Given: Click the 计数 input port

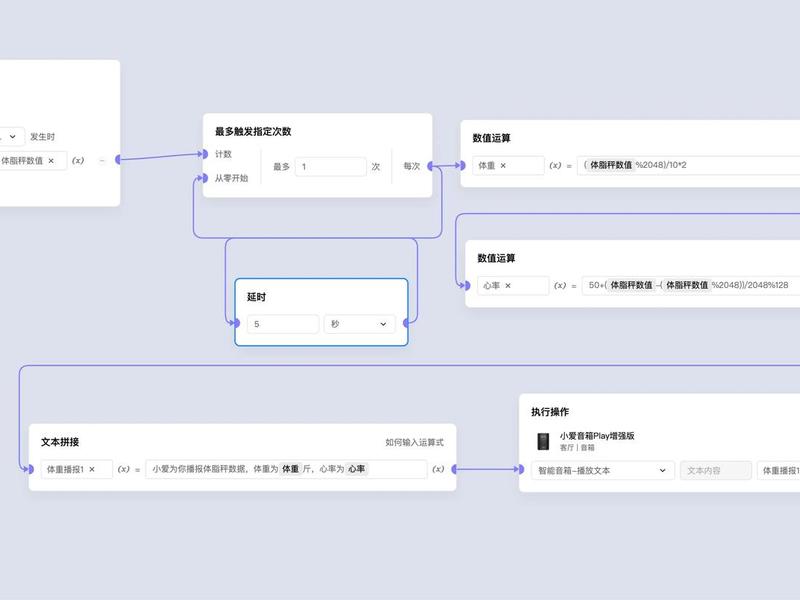Looking at the screenshot, I should 204,154.
